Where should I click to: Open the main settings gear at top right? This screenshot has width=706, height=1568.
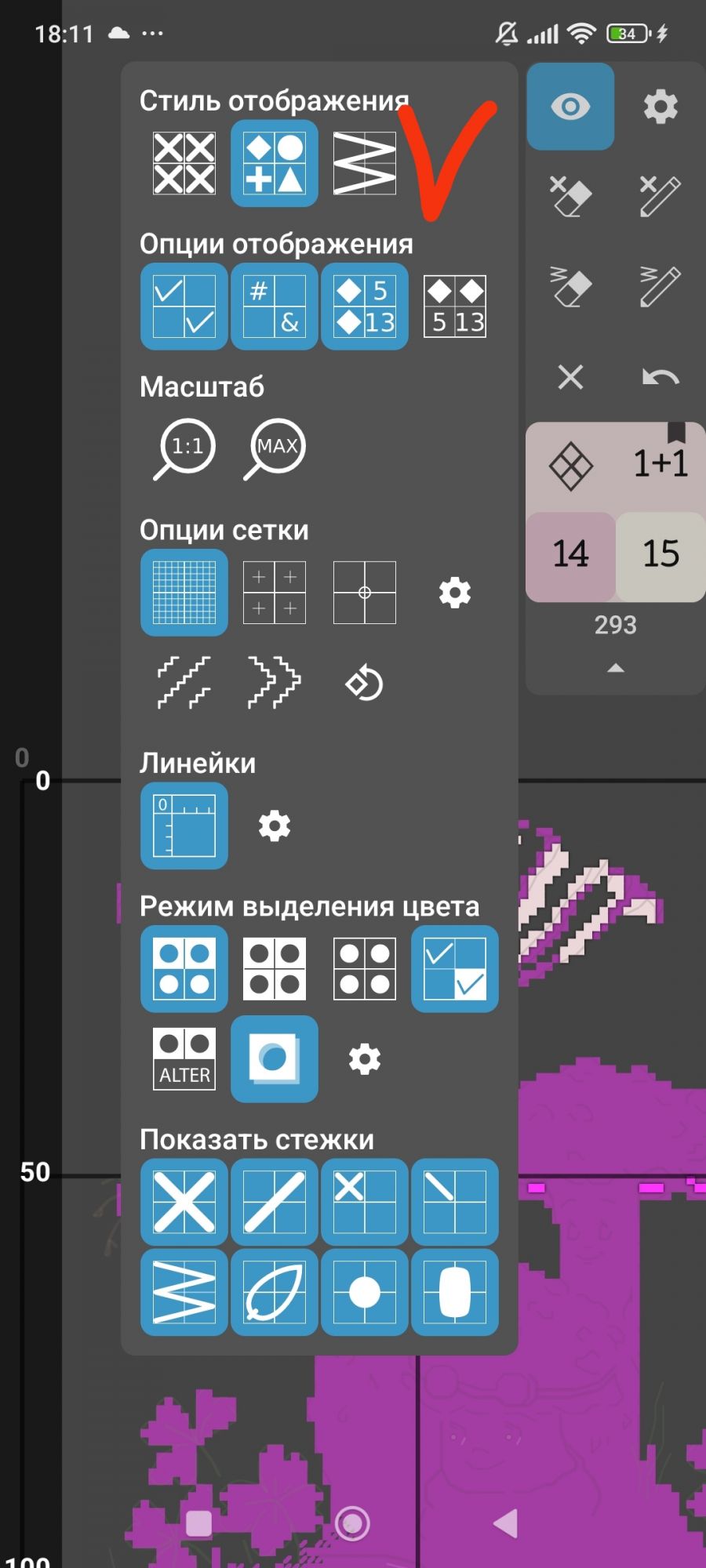coord(661,107)
